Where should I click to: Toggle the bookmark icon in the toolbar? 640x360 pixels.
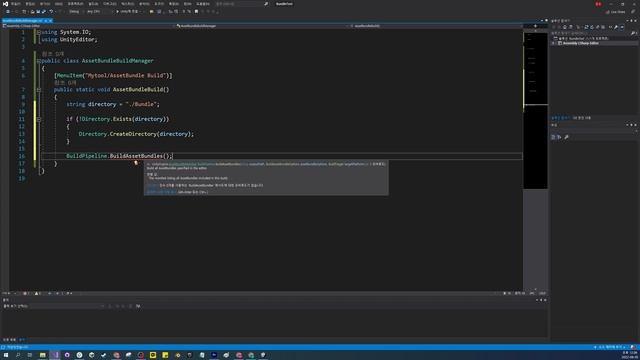pos(196,11)
